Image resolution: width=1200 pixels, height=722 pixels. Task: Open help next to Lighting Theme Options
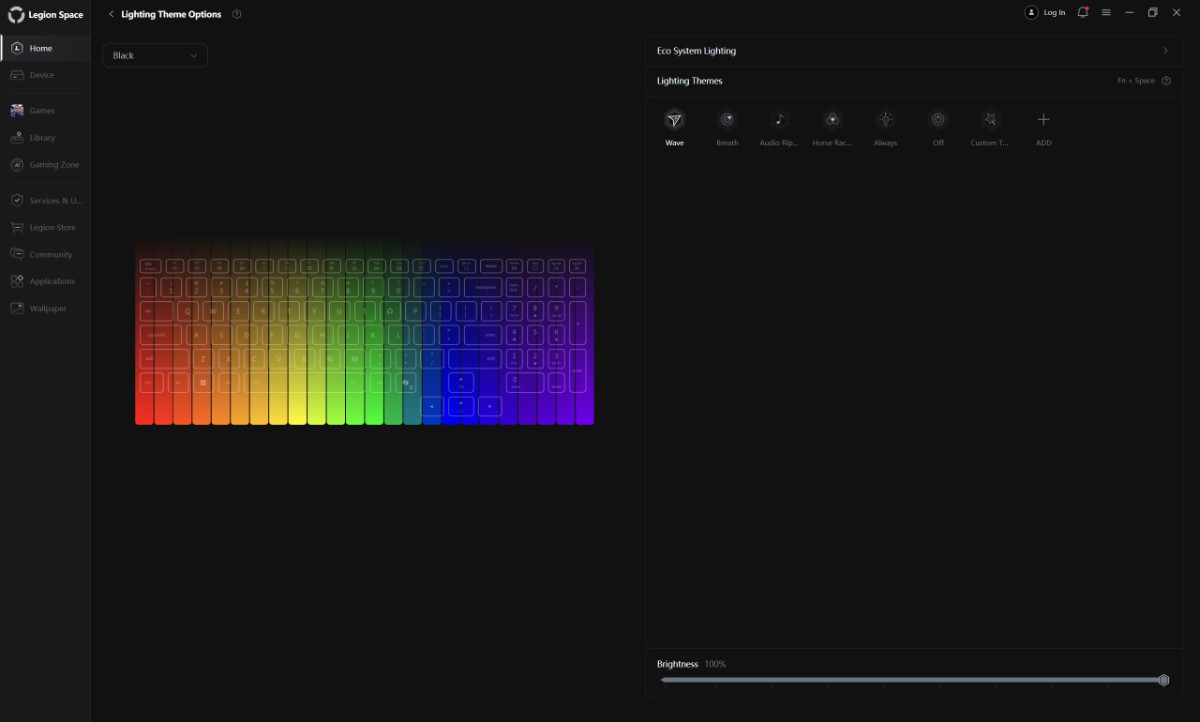coord(236,14)
